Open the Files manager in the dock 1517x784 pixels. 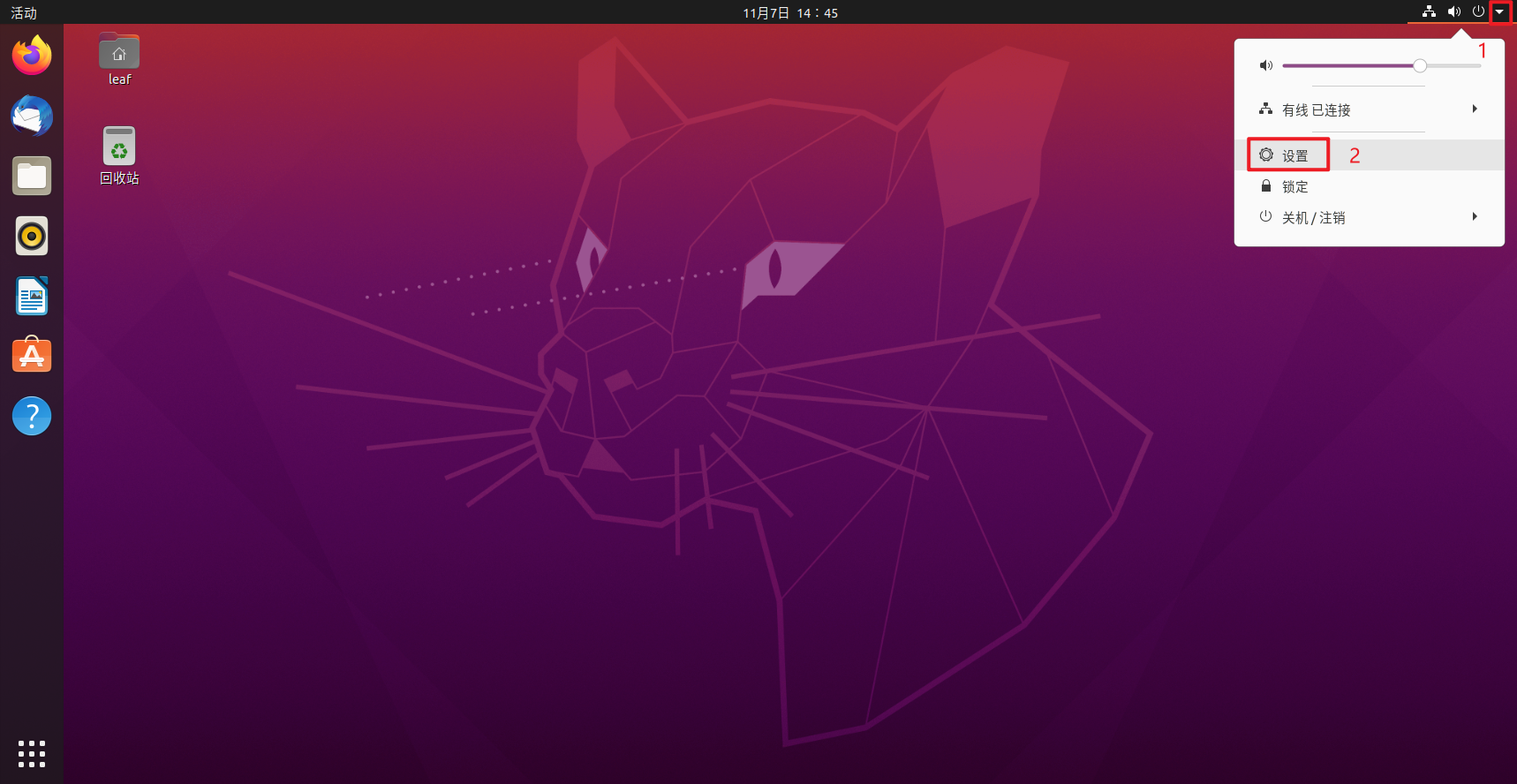pos(32,176)
